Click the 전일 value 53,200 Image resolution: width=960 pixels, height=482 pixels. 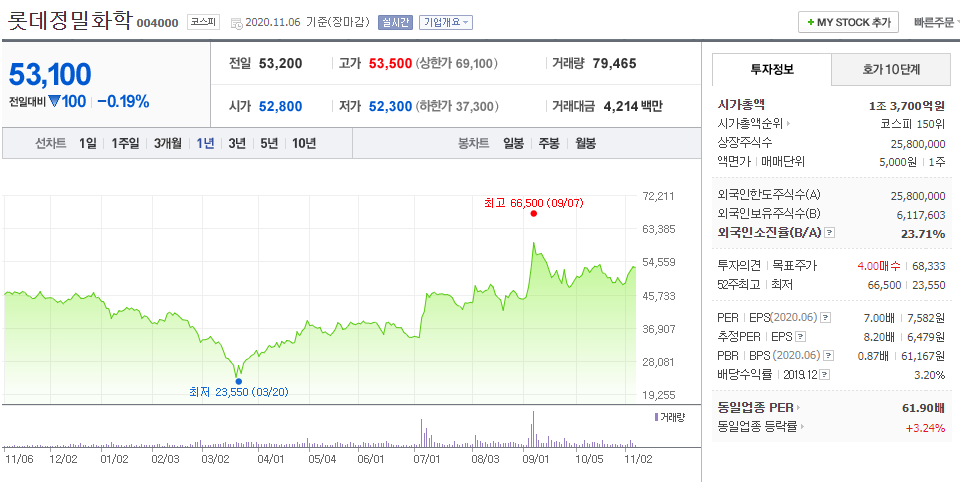[x=280, y=63]
